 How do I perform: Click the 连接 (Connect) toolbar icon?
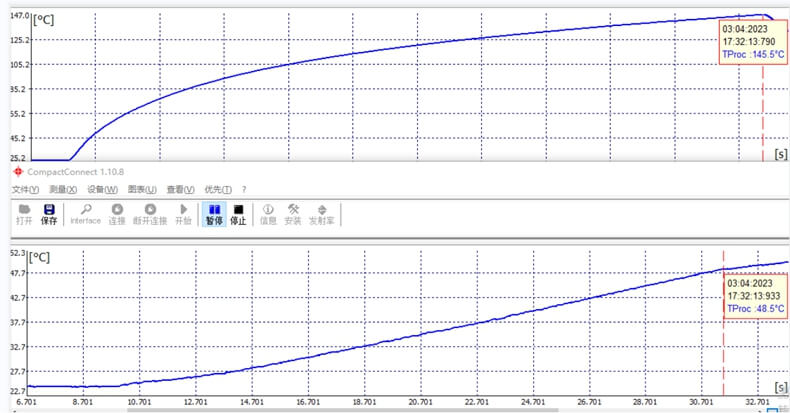pyautogui.click(x=117, y=214)
